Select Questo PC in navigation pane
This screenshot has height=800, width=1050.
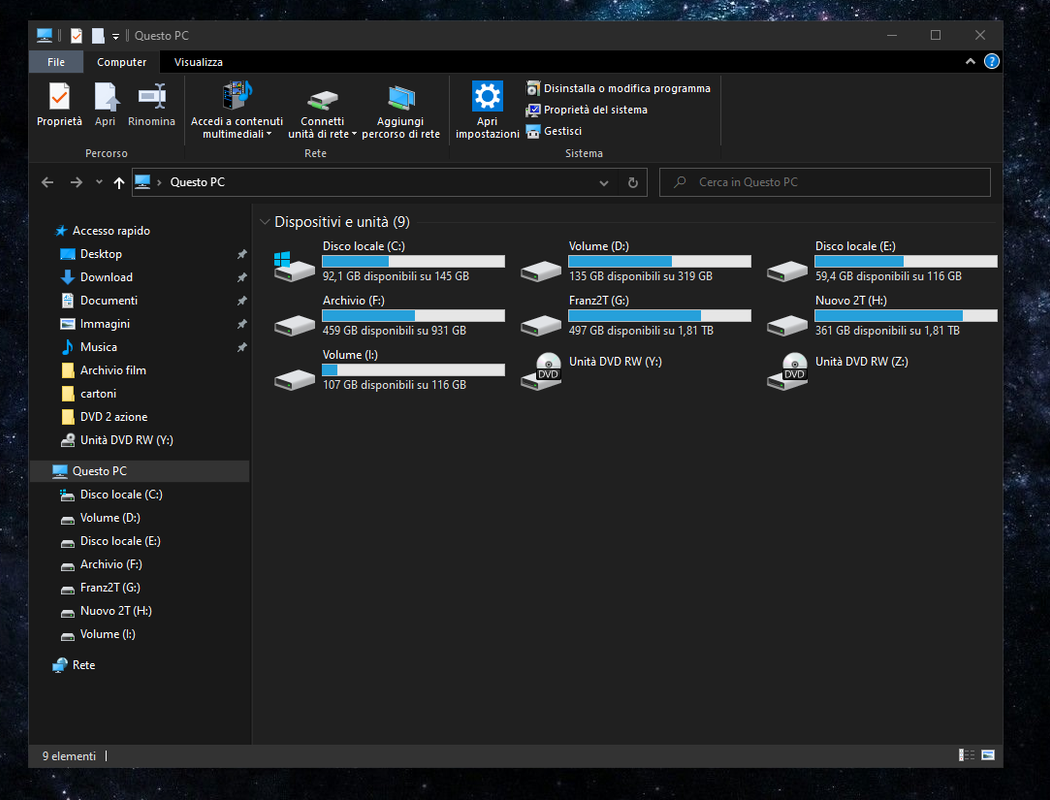[140, 471]
